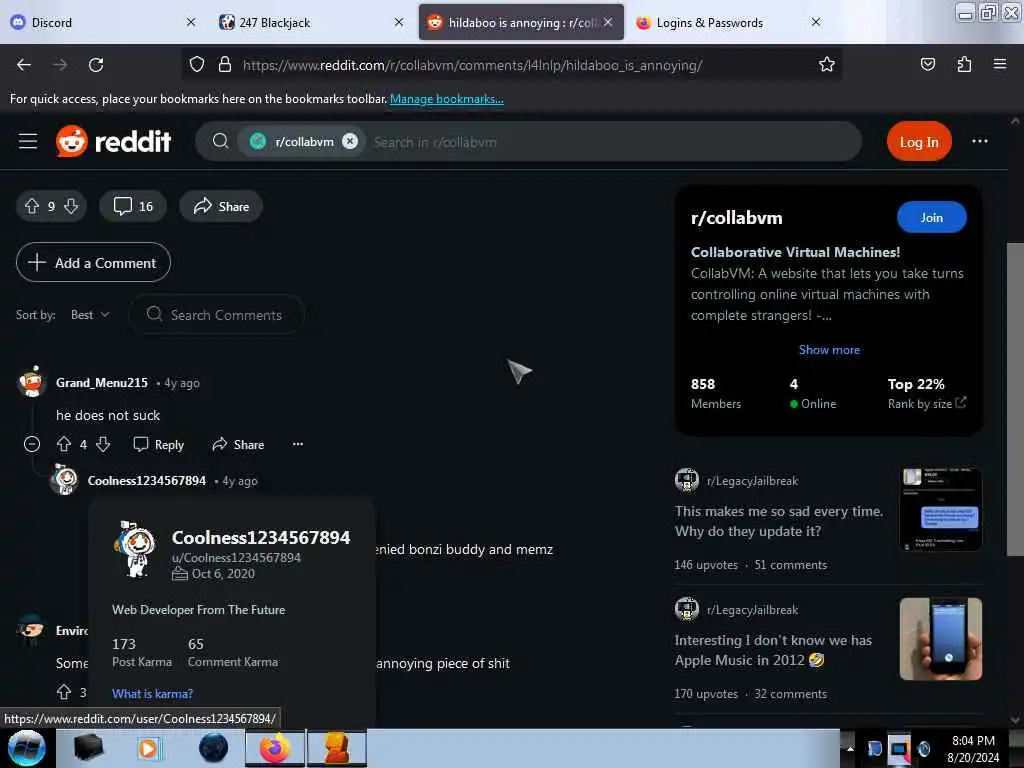
Task: Open the Firefox application menu
Action: [999, 65]
